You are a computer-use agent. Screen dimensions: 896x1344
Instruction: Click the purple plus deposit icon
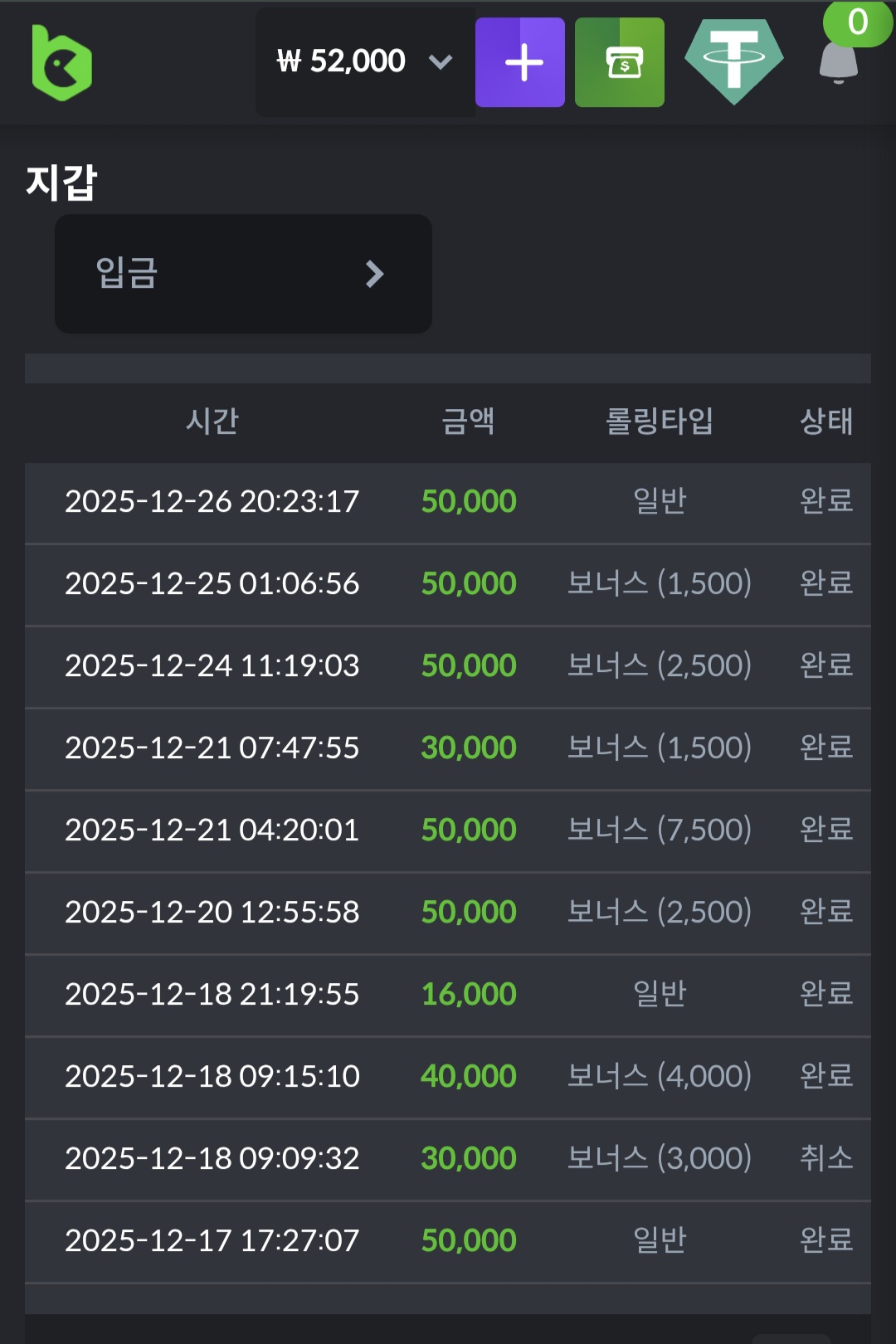[520, 63]
